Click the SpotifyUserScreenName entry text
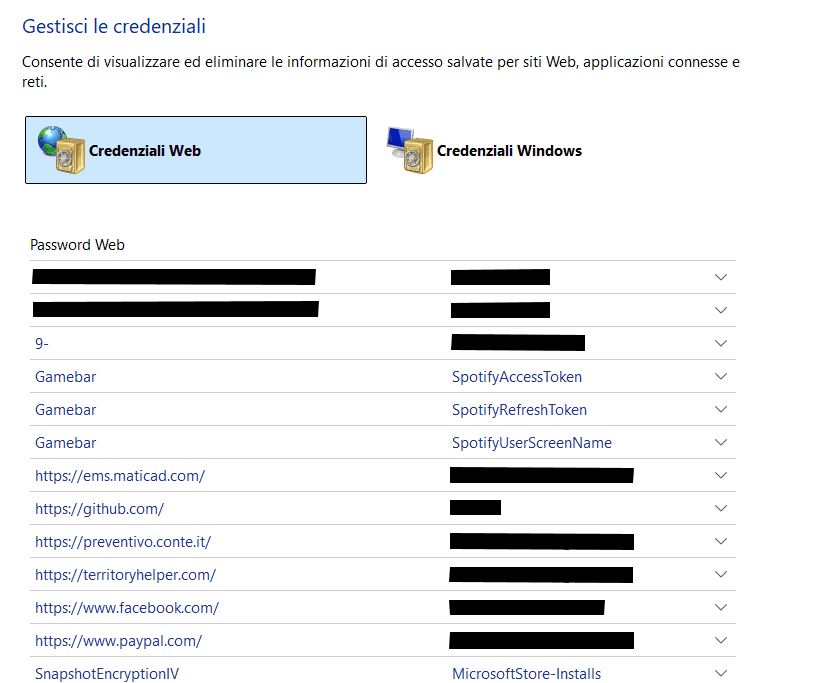Viewport: 837px width, 683px height. pos(531,443)
